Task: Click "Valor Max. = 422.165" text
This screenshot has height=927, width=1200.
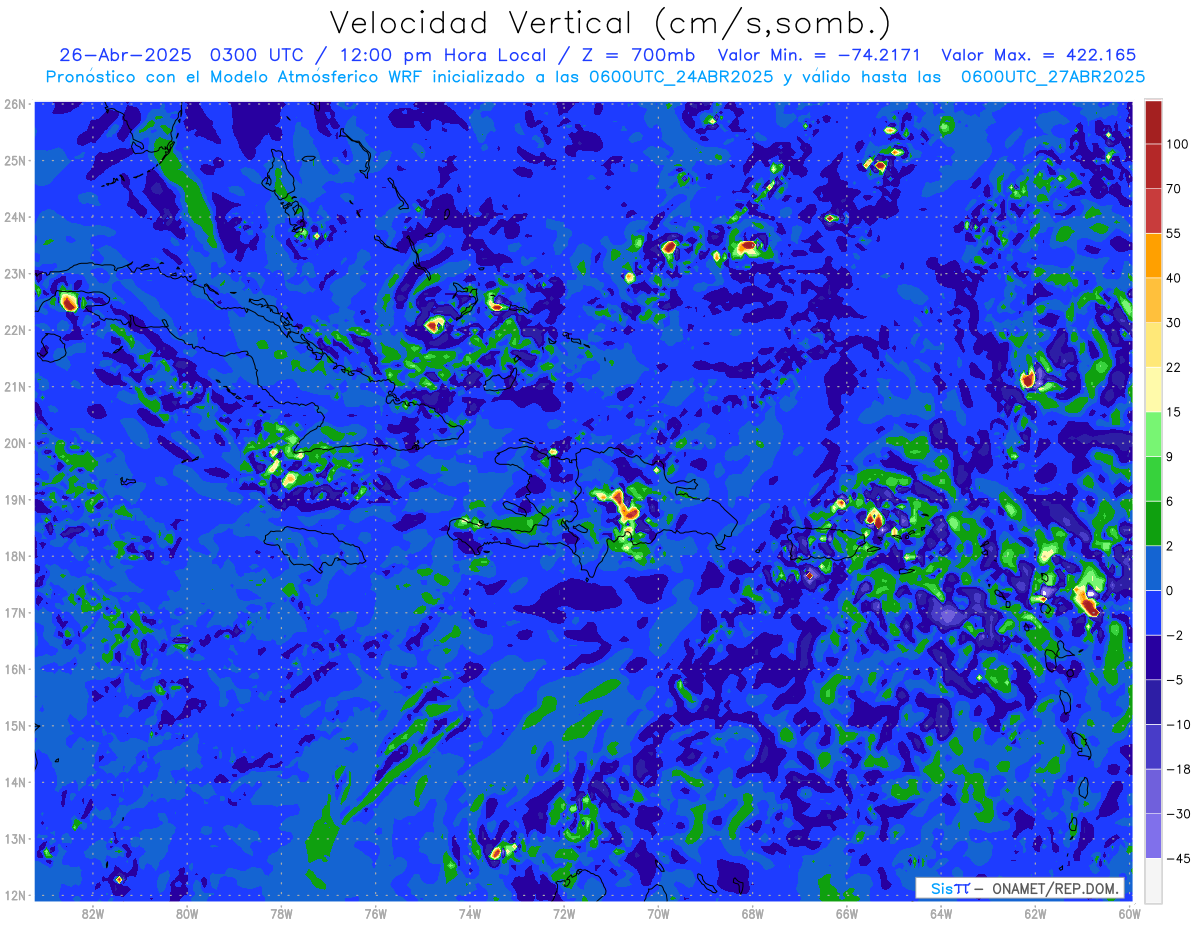Action: 1039,55
